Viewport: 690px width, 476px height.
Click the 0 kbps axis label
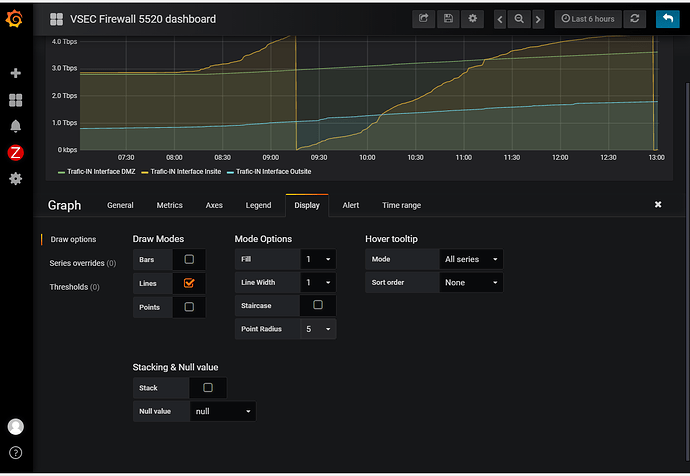67,150
